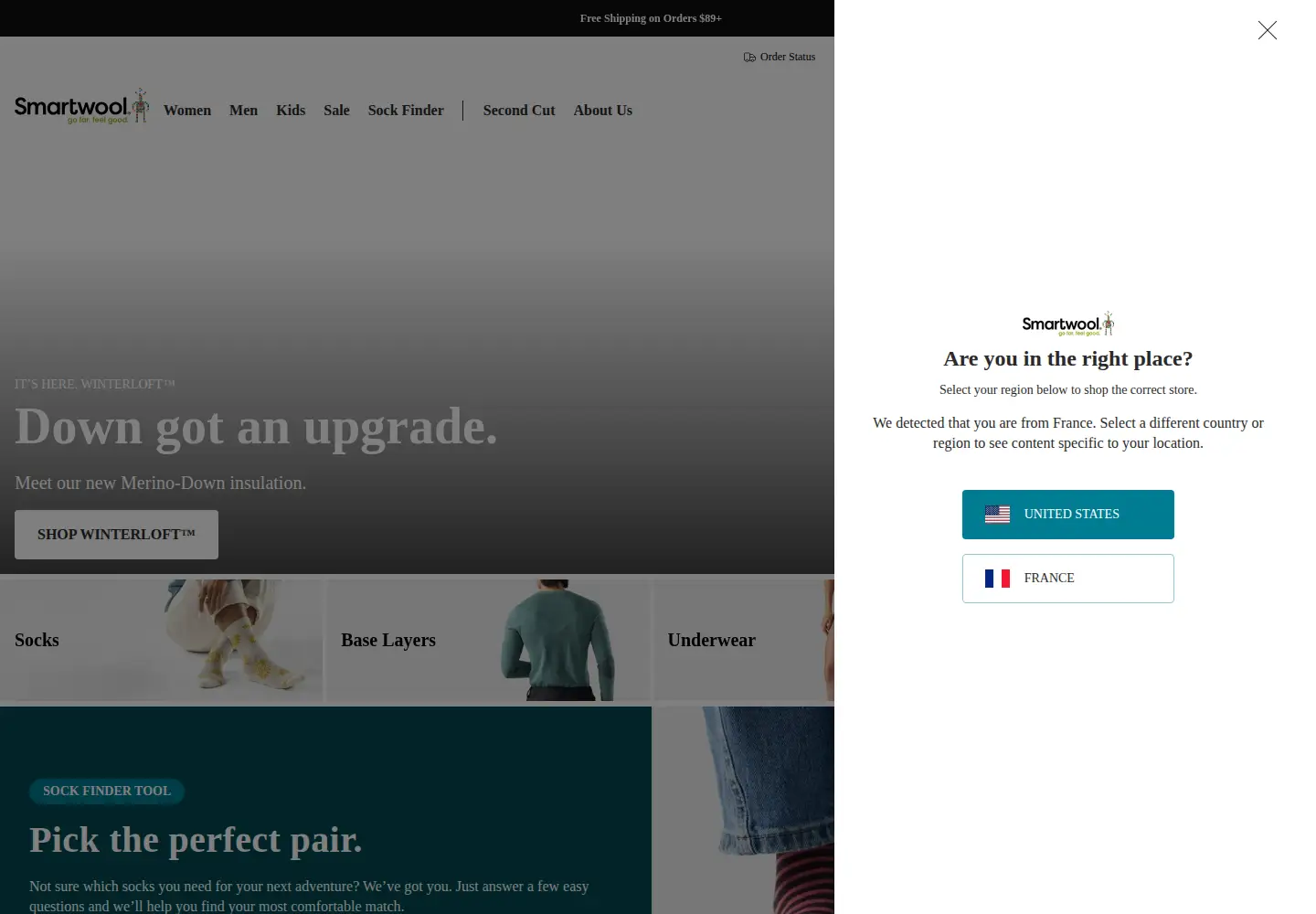This screenshot has height=914, width=1316.
Task: Click 'Are you in the right place?' heading
Action: [x=1067, y=359]
